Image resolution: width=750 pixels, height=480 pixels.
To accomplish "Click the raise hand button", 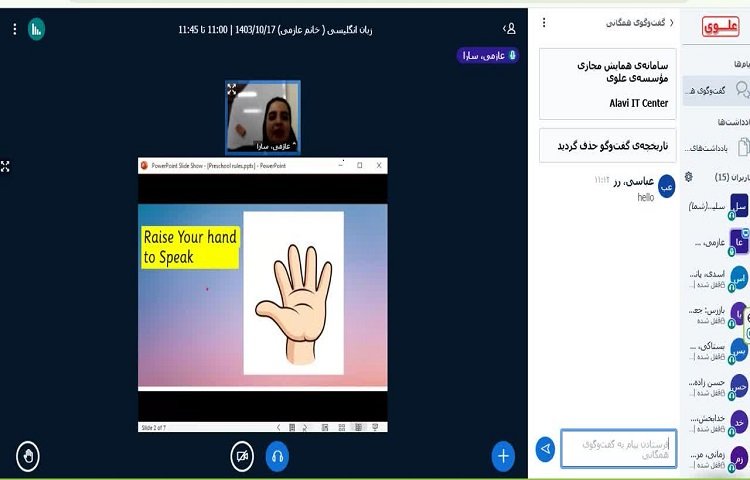I will (x=28, y=456).
